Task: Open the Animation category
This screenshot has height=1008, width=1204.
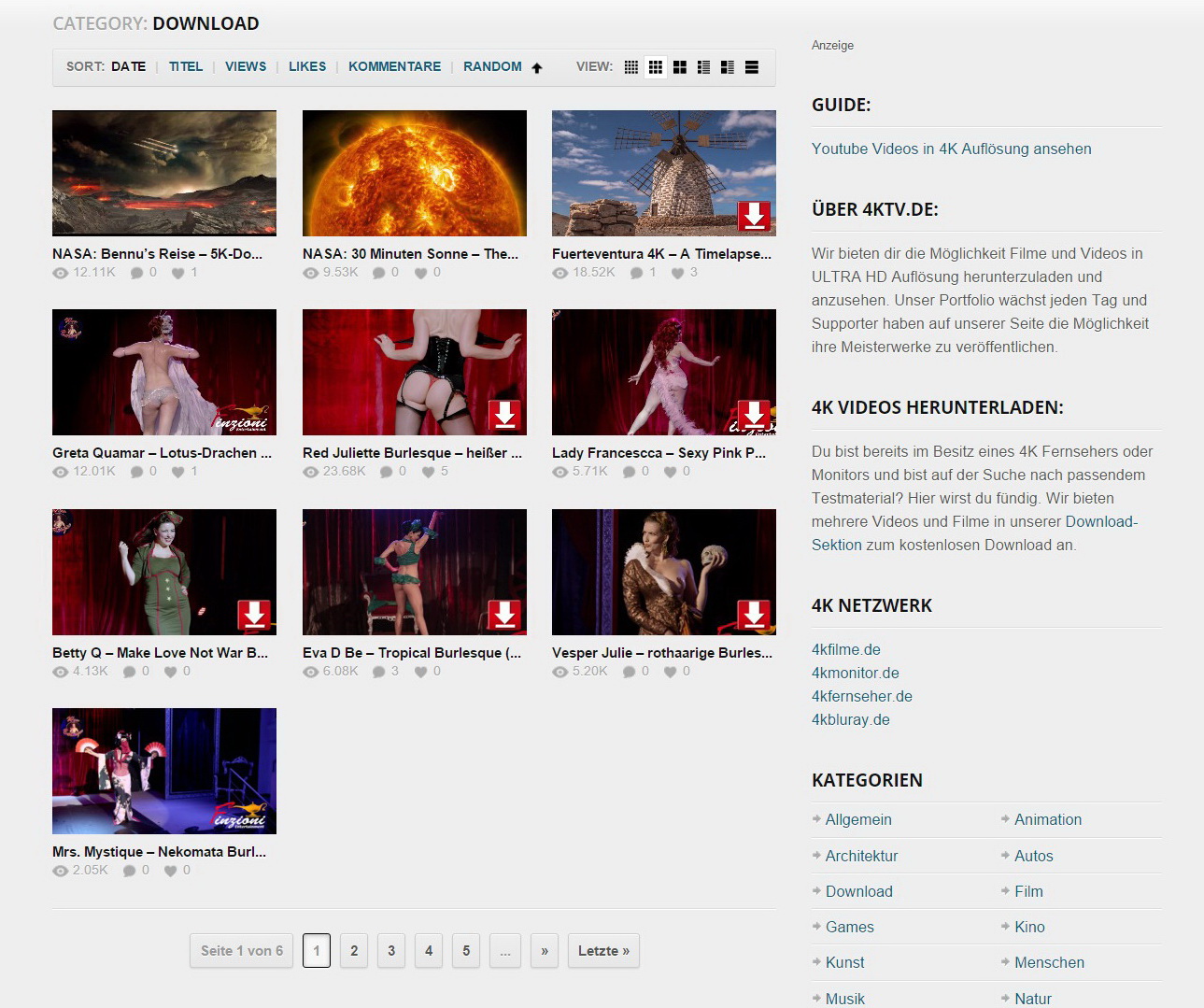Action: [x=1048, y=819]
